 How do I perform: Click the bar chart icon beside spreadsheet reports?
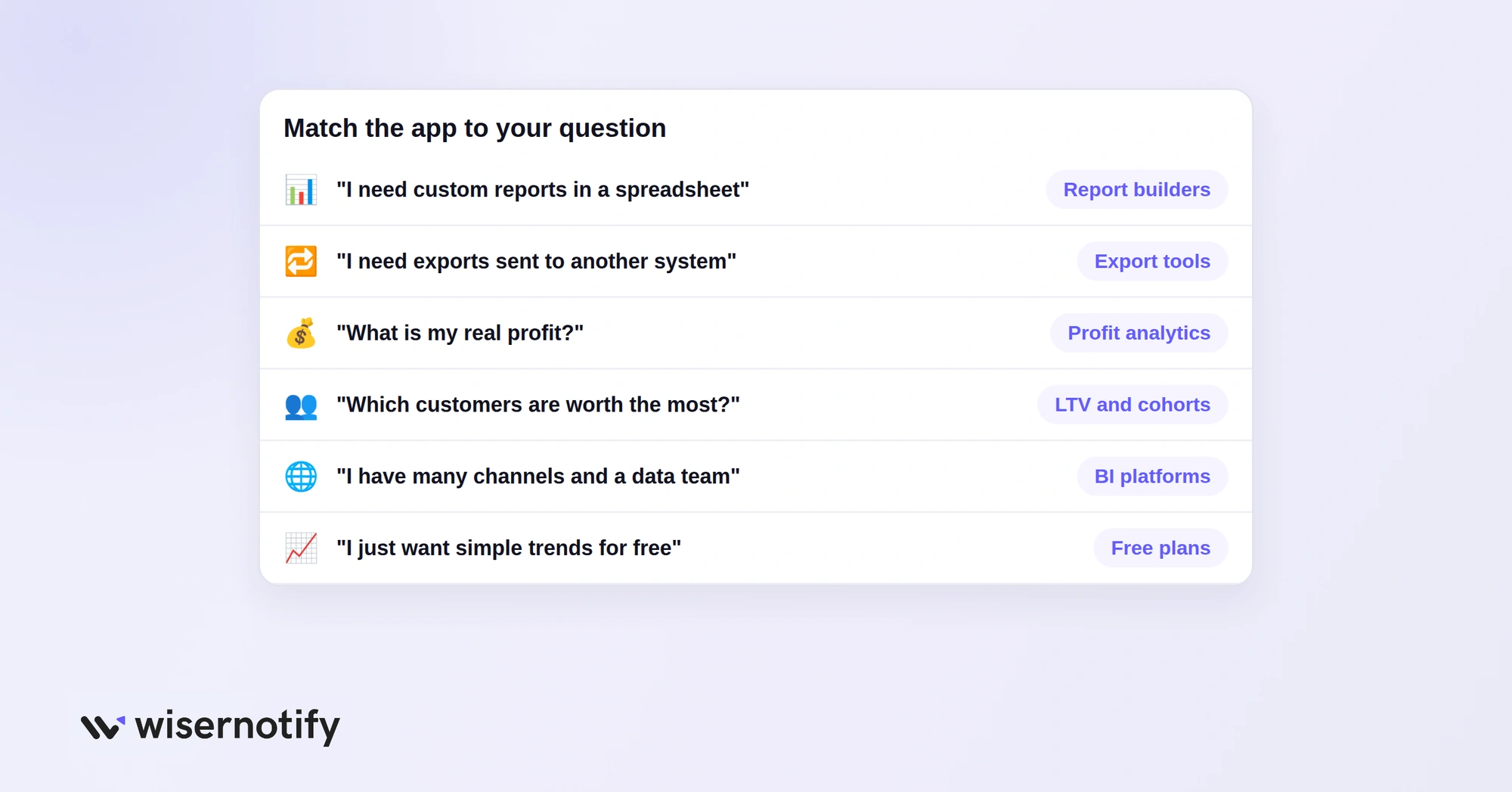point(301,190)
